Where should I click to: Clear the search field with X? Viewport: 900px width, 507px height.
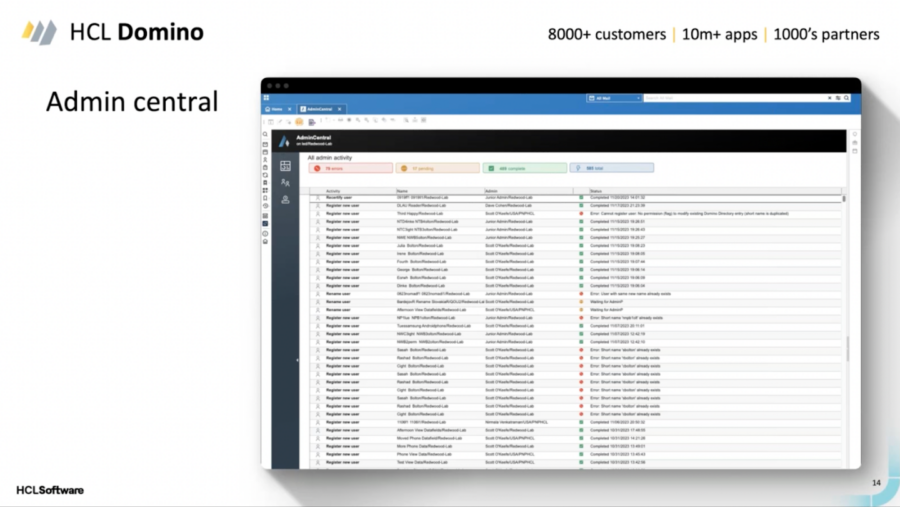829,98
